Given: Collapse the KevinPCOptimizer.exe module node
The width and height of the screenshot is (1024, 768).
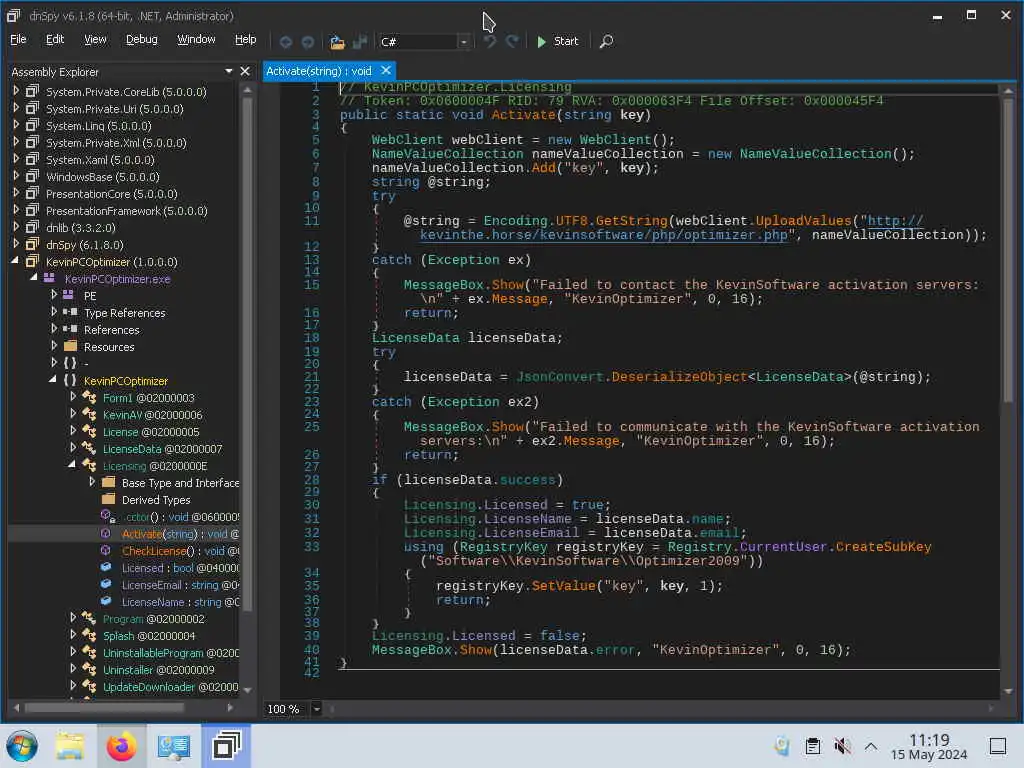Looking at the screenshot, I should (34, 278).
